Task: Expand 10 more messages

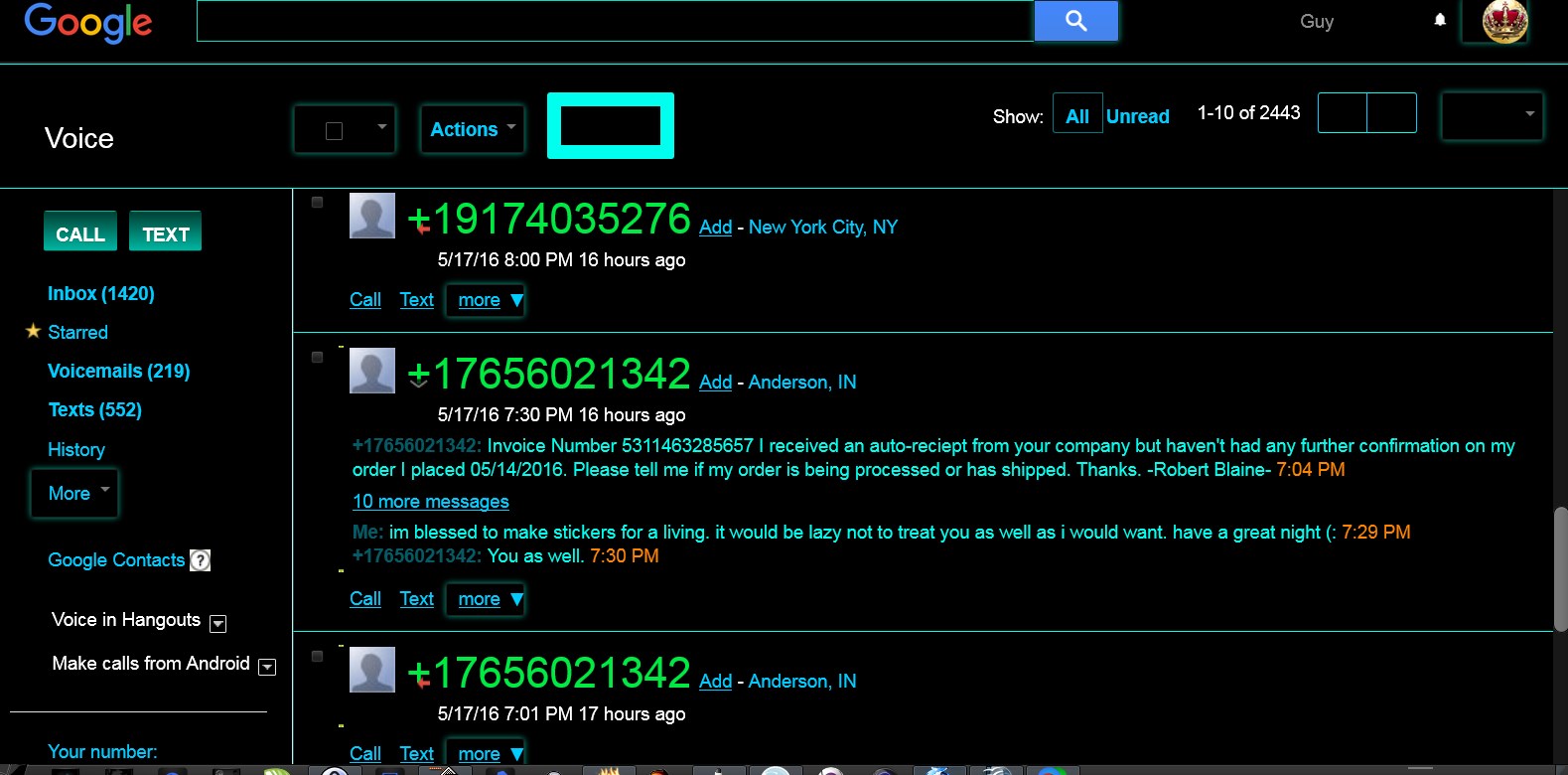Action: pos(431,502)
